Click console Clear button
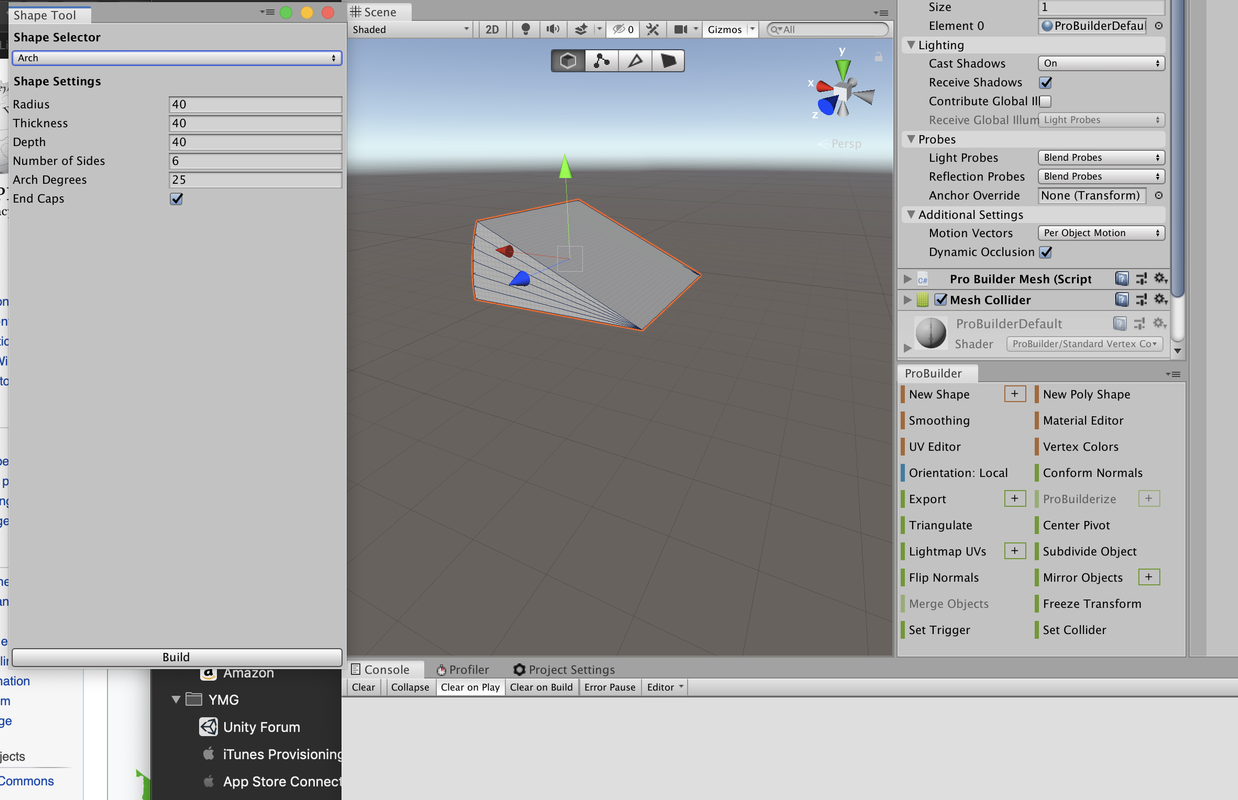 pos(364,687)
